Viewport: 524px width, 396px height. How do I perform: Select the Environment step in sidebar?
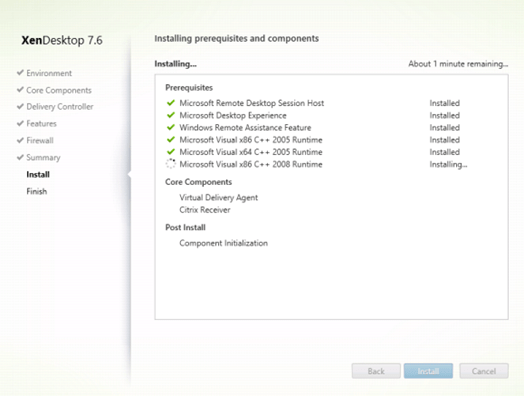(x=49, y=73)
